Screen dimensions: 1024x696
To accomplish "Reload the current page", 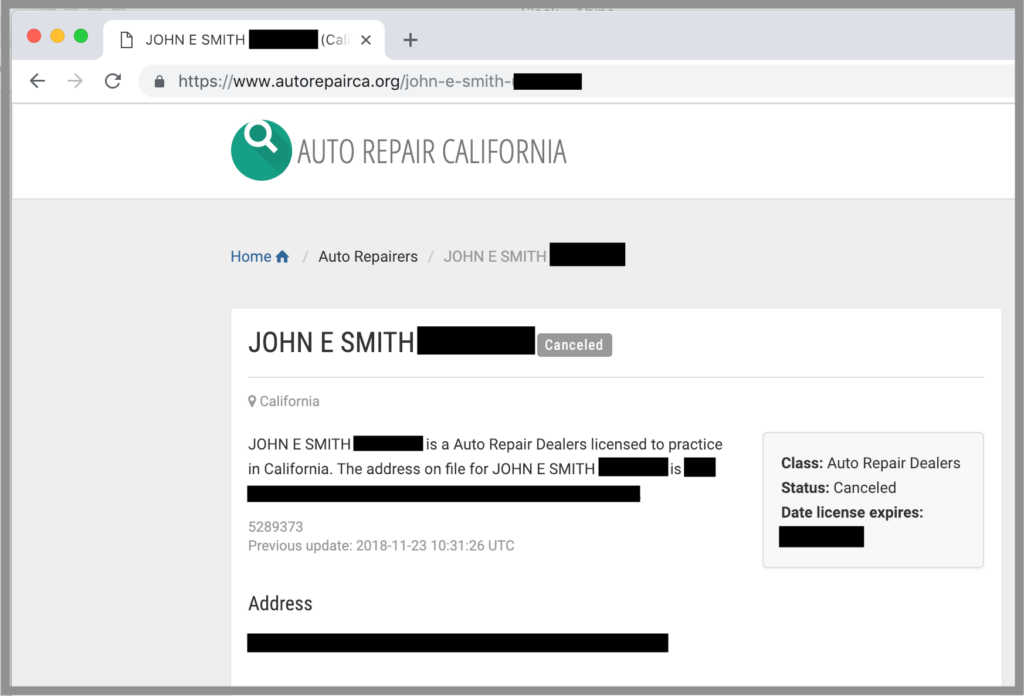I will (113, 81).
